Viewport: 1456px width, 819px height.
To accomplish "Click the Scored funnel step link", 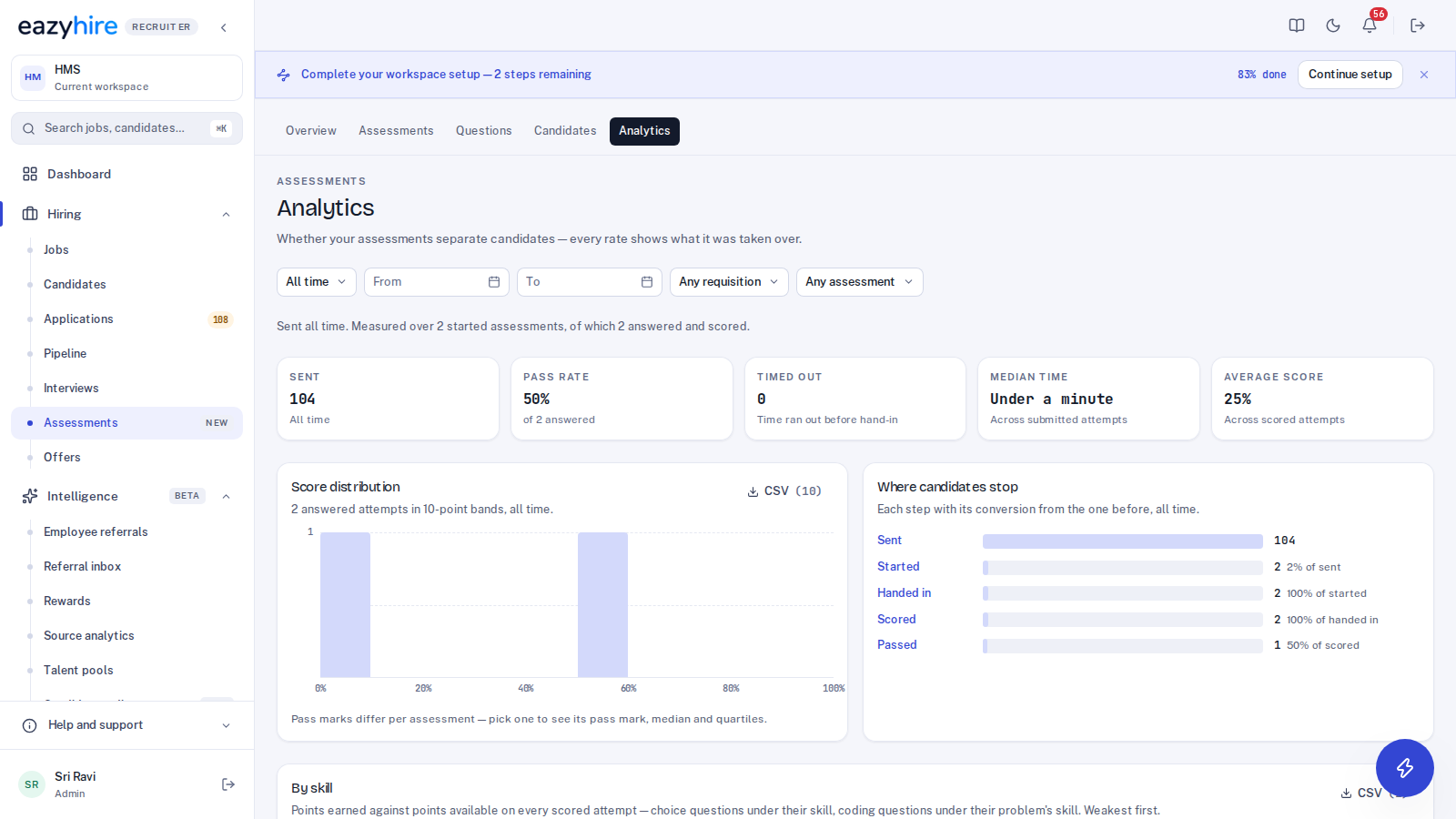I will coord(896,619).
